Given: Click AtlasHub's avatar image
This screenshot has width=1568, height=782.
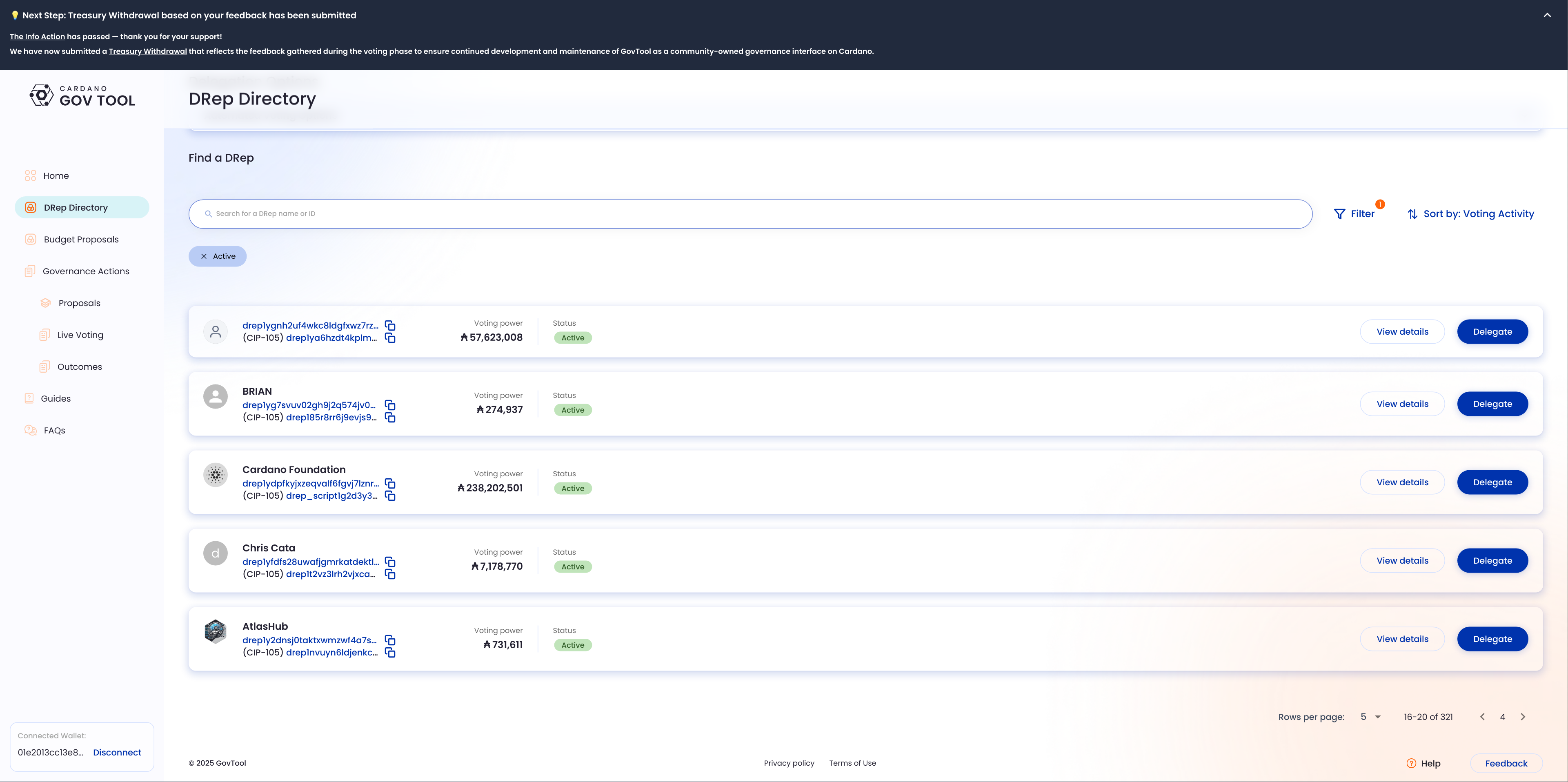Looking at the screenshot, I should (216, 632).
